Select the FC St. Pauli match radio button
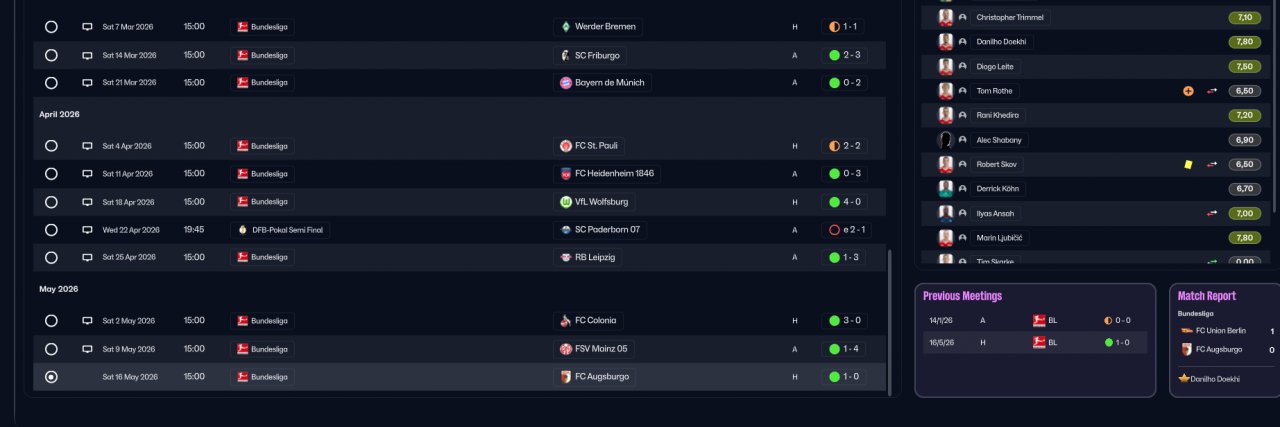 pos(51,146)
